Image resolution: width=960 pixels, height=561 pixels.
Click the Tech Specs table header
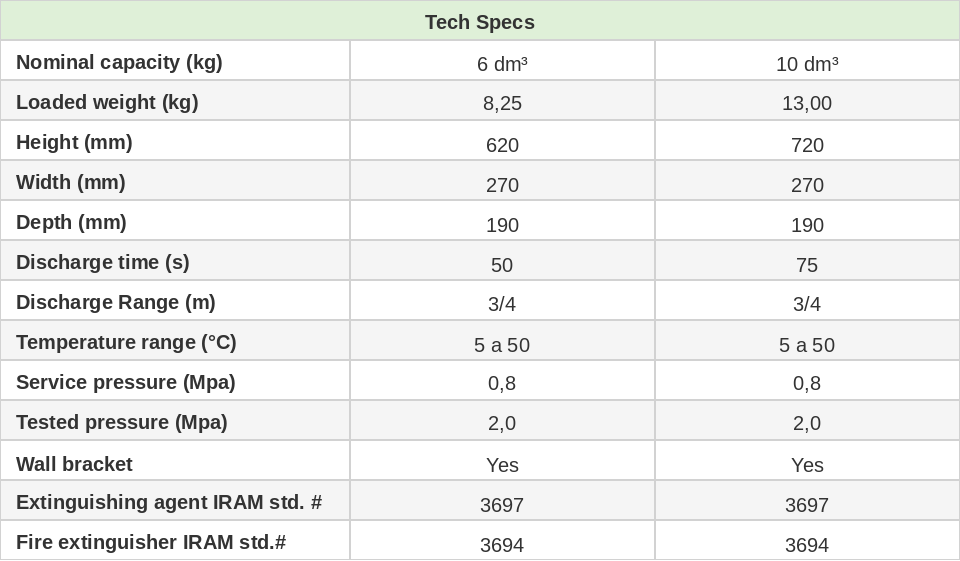pyautogui.click(x=480, y=22)
